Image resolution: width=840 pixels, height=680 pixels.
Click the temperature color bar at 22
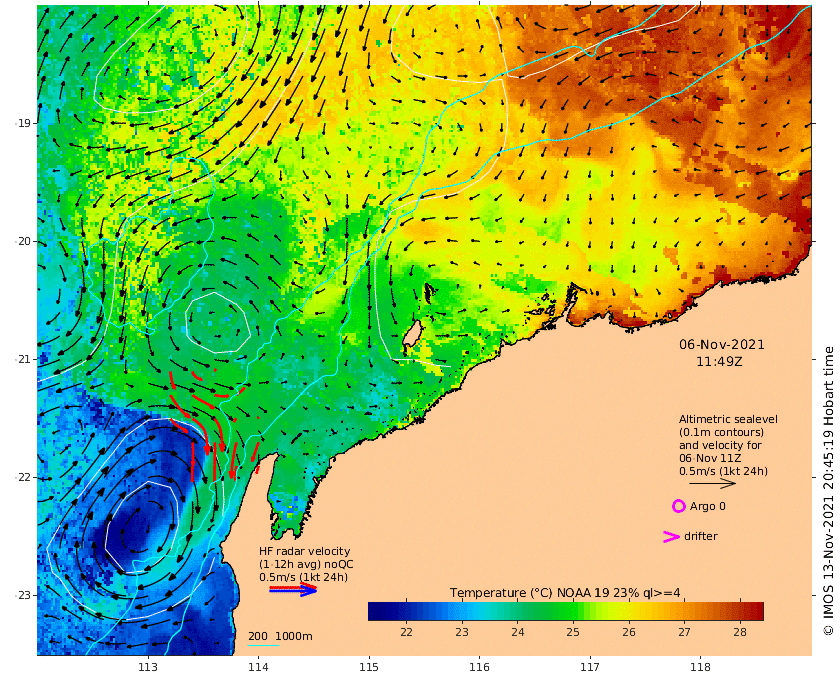406,611
